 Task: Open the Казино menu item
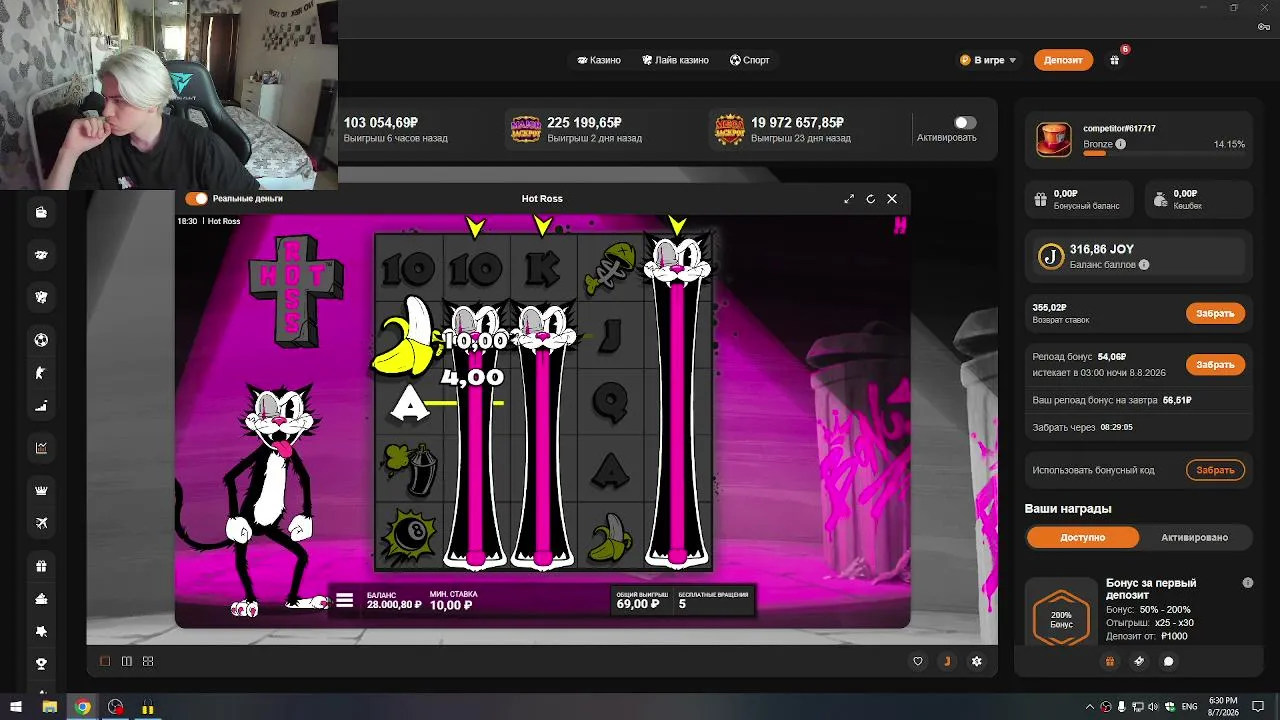coord(599,60)
